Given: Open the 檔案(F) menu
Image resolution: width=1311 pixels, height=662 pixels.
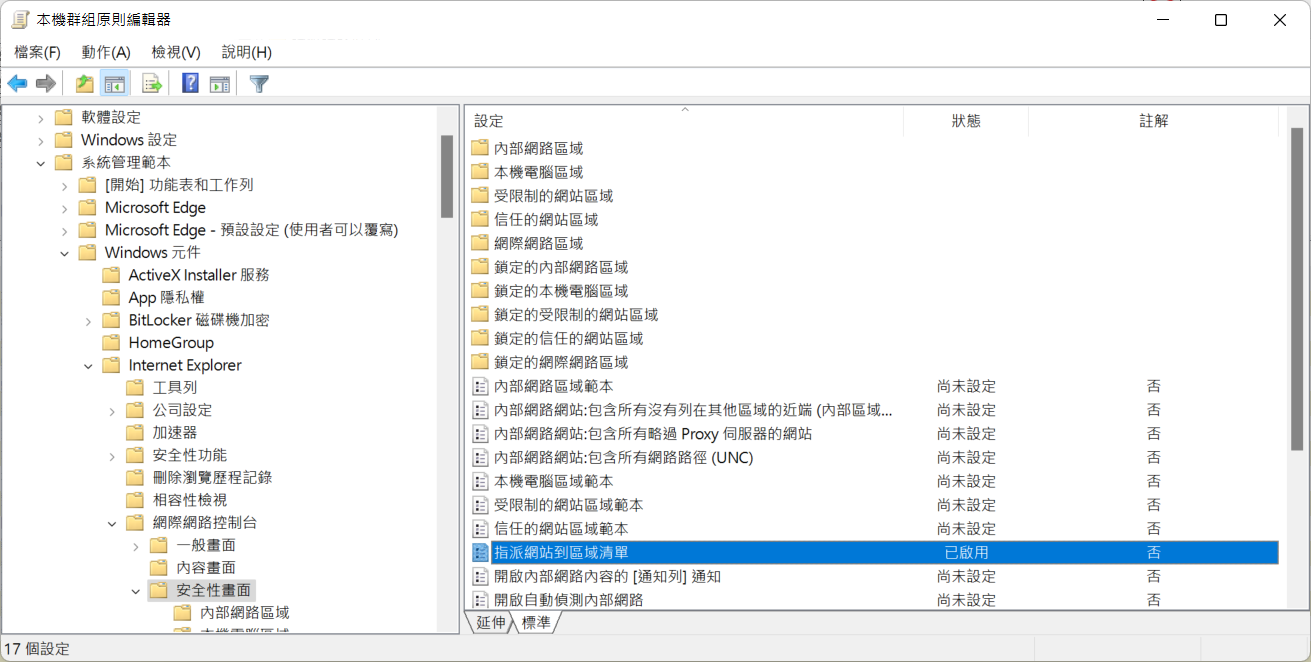Looking at the screenshot, I should point(37,52).
